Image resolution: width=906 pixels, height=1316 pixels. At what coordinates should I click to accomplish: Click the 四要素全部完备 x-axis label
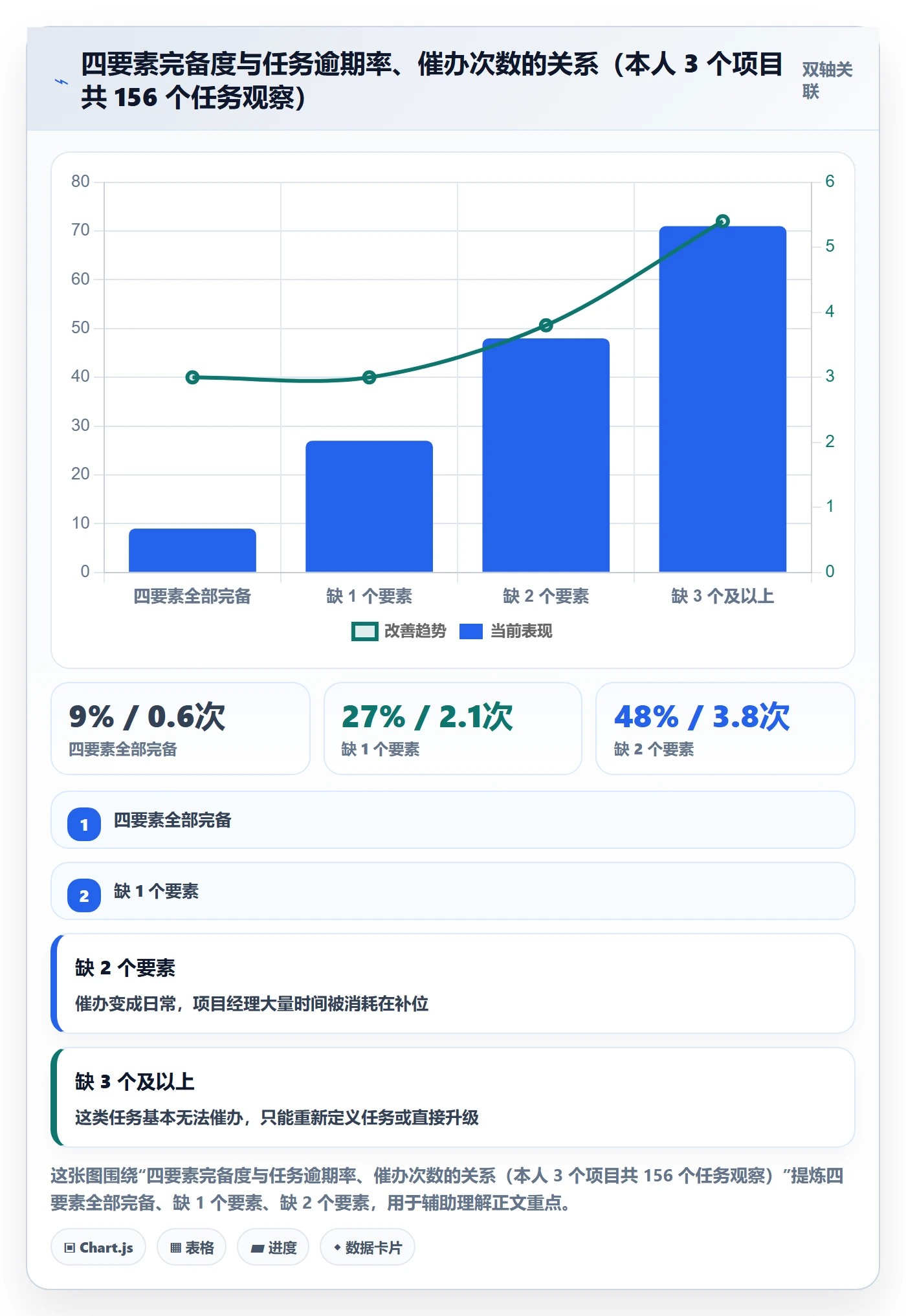(192, 596)
